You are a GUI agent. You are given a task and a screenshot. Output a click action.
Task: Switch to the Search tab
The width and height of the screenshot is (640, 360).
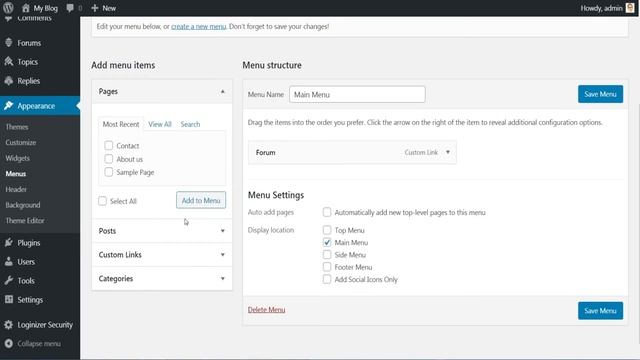pos(190,124)
